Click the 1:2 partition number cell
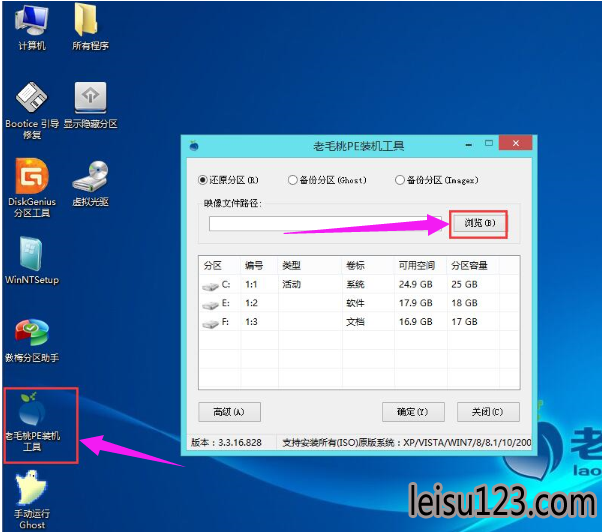 click(x=251, y=303)
